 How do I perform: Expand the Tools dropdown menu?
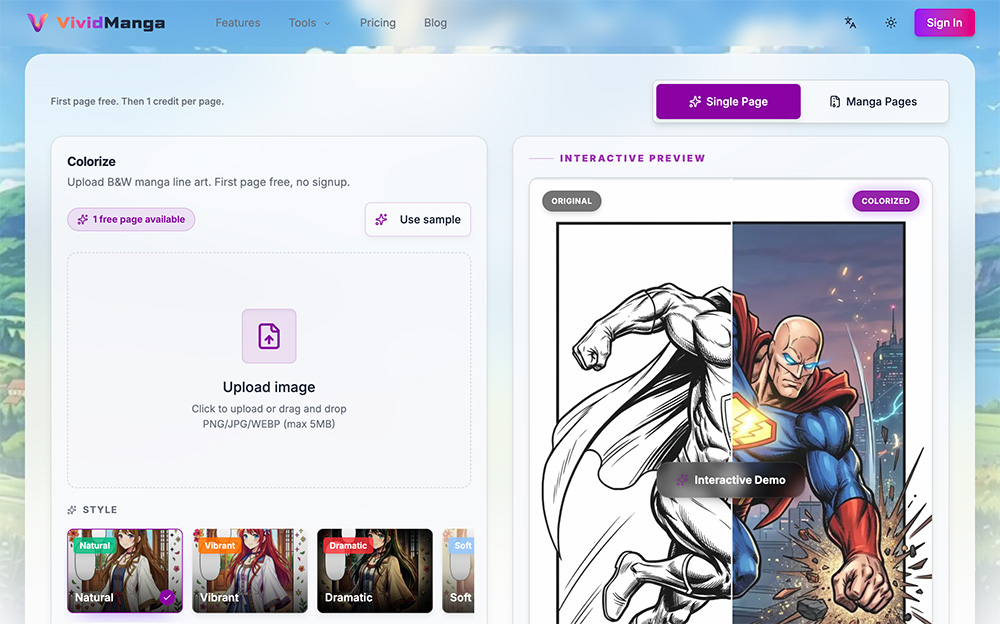click(x=309, y=23)
